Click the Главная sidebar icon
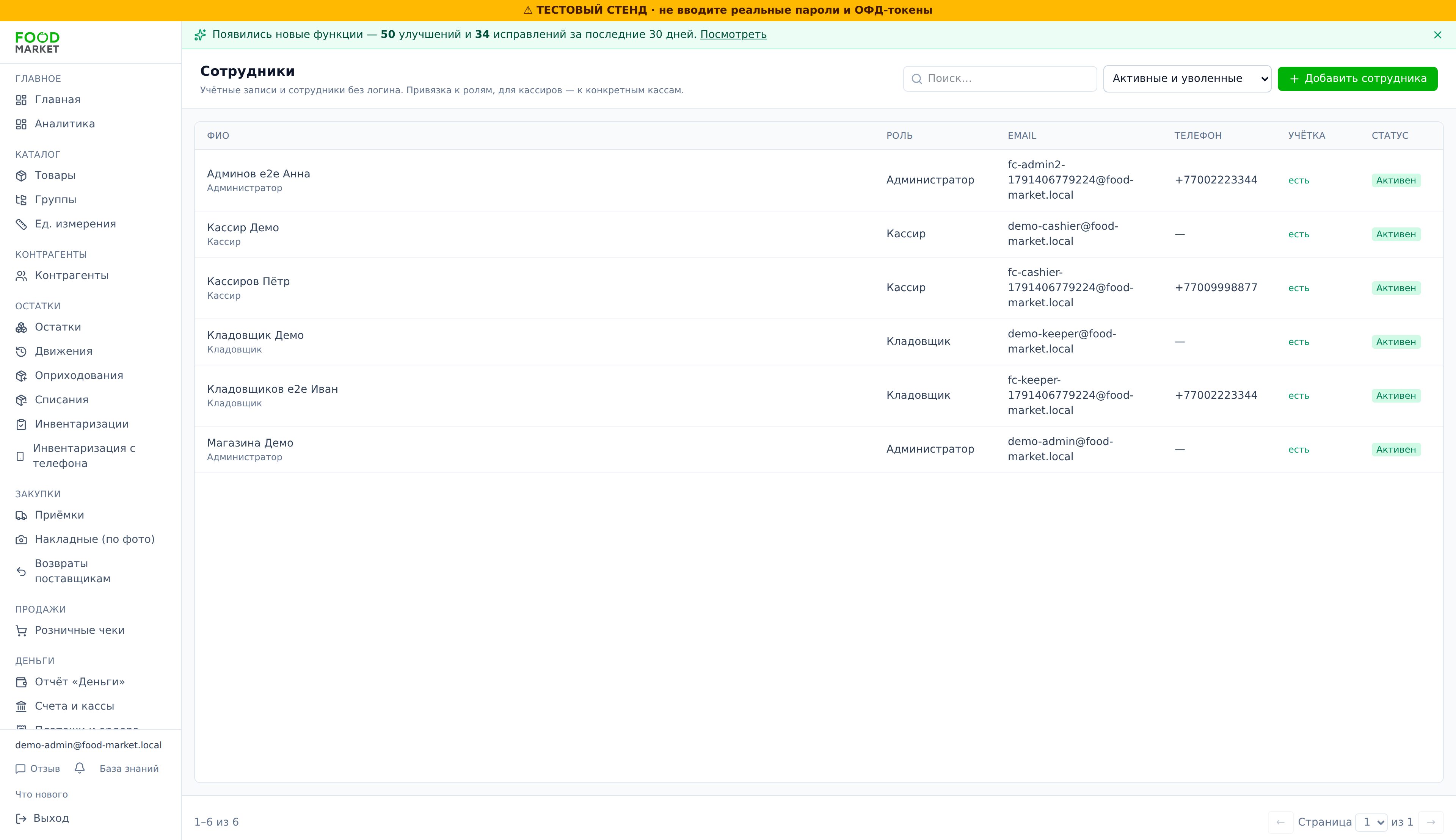Image resolution: width=1456 pixels, height=840 pixels. pos(21,100)
